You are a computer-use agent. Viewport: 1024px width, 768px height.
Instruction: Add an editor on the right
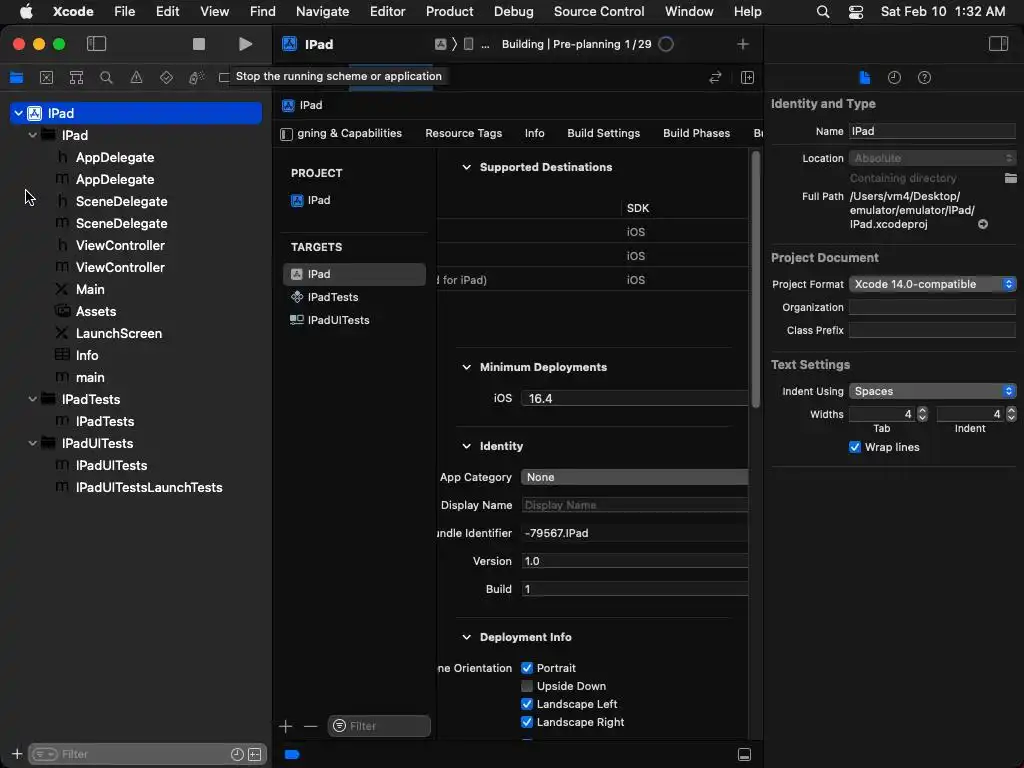(747, 78)
